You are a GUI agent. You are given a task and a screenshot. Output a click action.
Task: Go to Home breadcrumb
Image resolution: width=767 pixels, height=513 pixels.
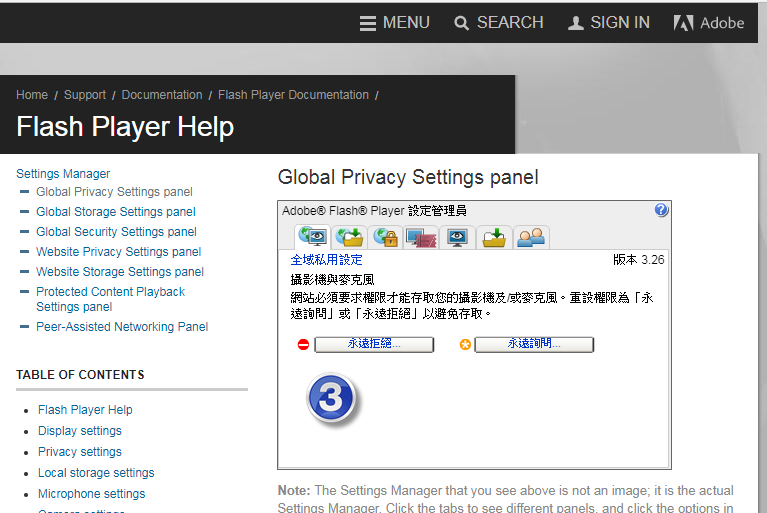[x=32, y=95]
